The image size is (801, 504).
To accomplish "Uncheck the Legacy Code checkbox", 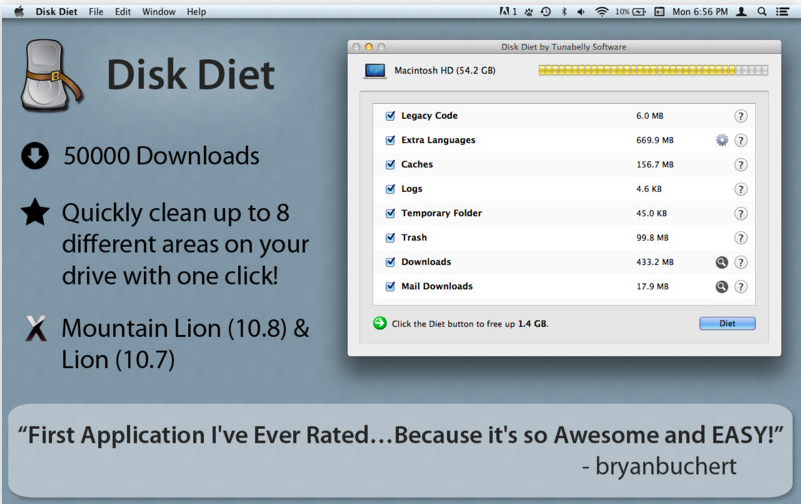I will click(390, 115).
